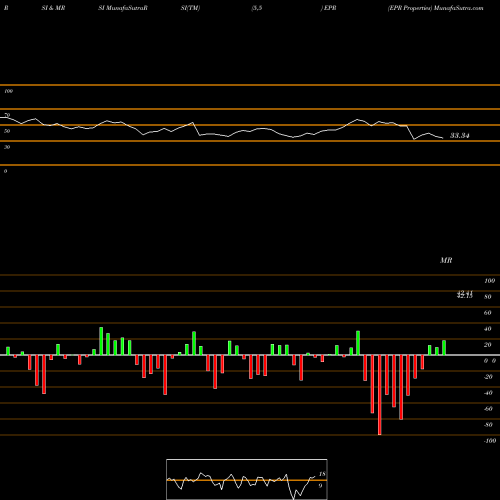Click the MR axis label 60
The width and height of the screenshot is (500, 500).
click(x=488, y=313)
